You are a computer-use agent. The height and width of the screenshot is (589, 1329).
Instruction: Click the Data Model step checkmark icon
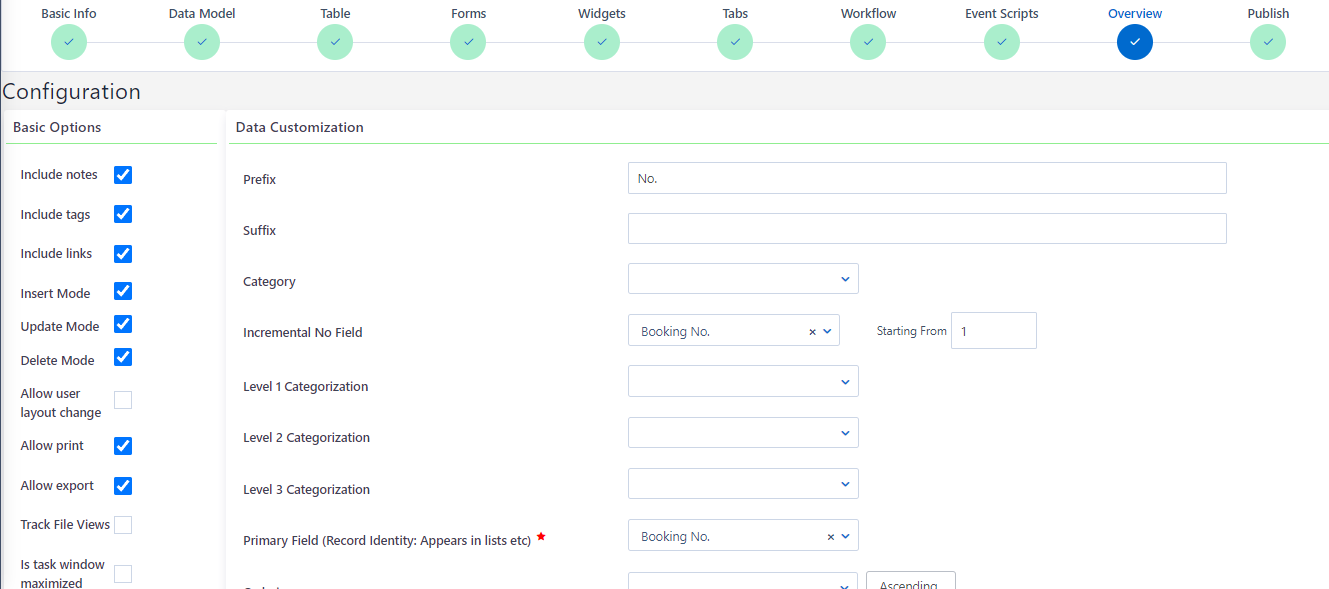(x=202, y=42)
